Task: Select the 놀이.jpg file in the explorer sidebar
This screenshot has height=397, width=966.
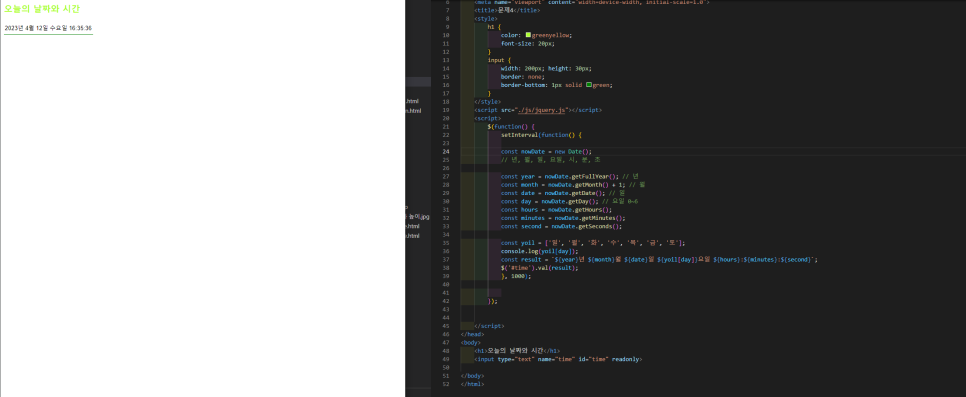Action: pyautogui.click(x=417, y=217)
